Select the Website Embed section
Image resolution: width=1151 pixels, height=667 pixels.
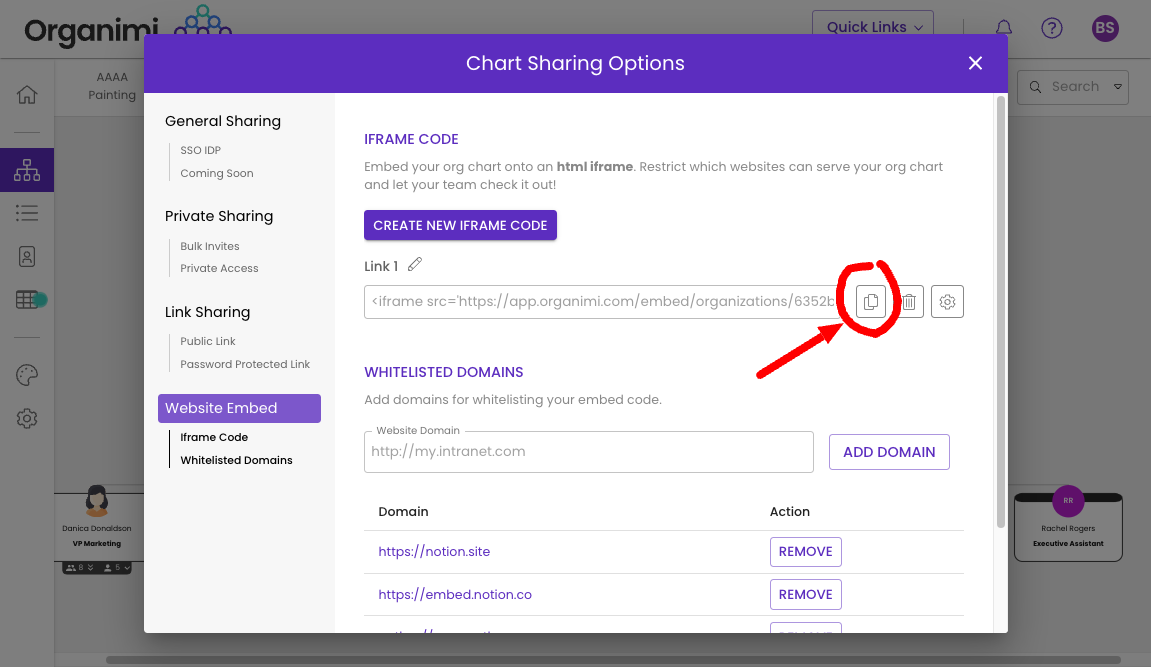[239, 408]
